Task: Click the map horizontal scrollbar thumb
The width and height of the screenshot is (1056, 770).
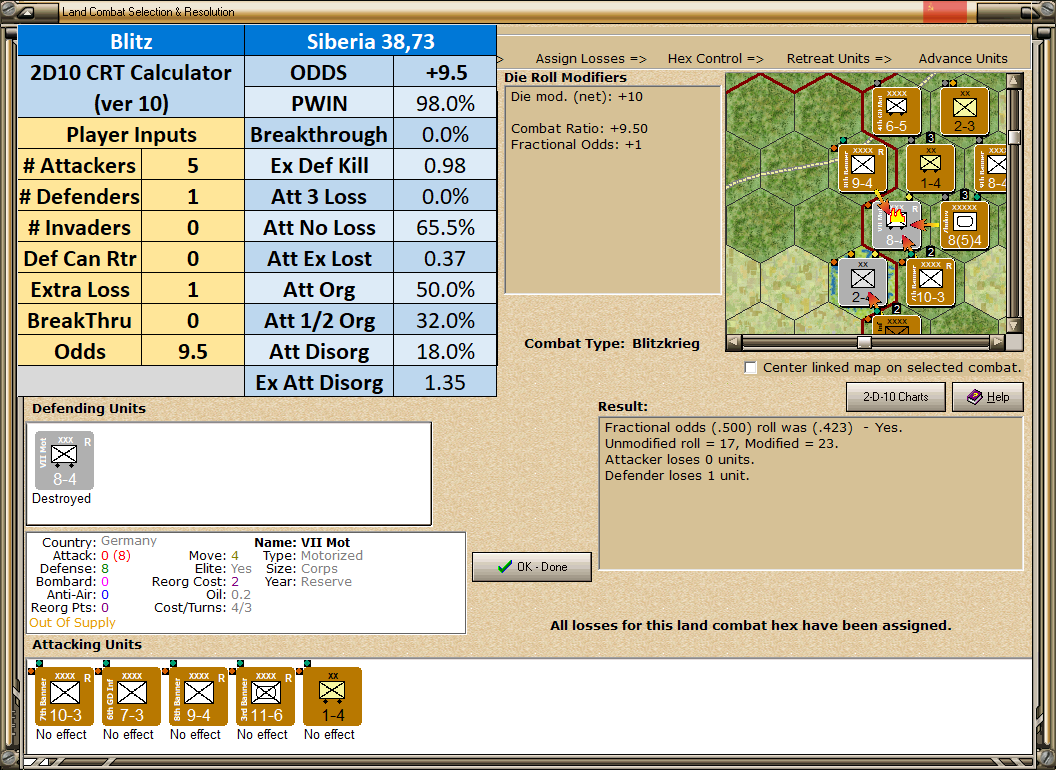Action: click(864, 342)
